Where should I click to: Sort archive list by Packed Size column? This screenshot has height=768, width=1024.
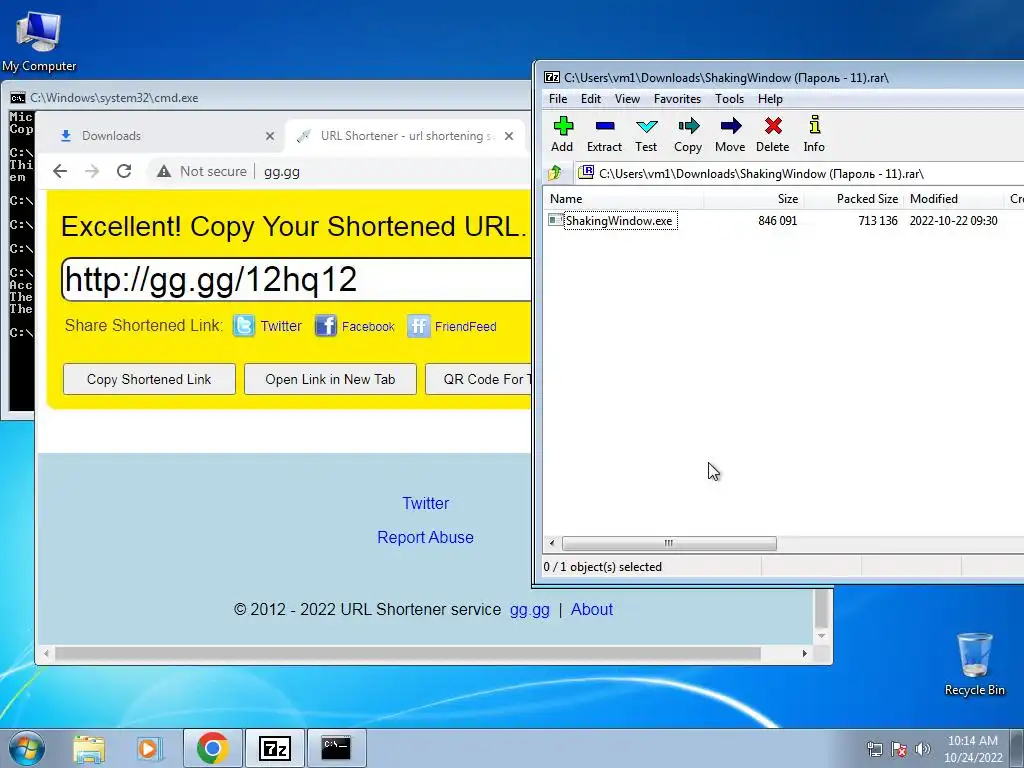pyautogui.click(x=854, y=199)
